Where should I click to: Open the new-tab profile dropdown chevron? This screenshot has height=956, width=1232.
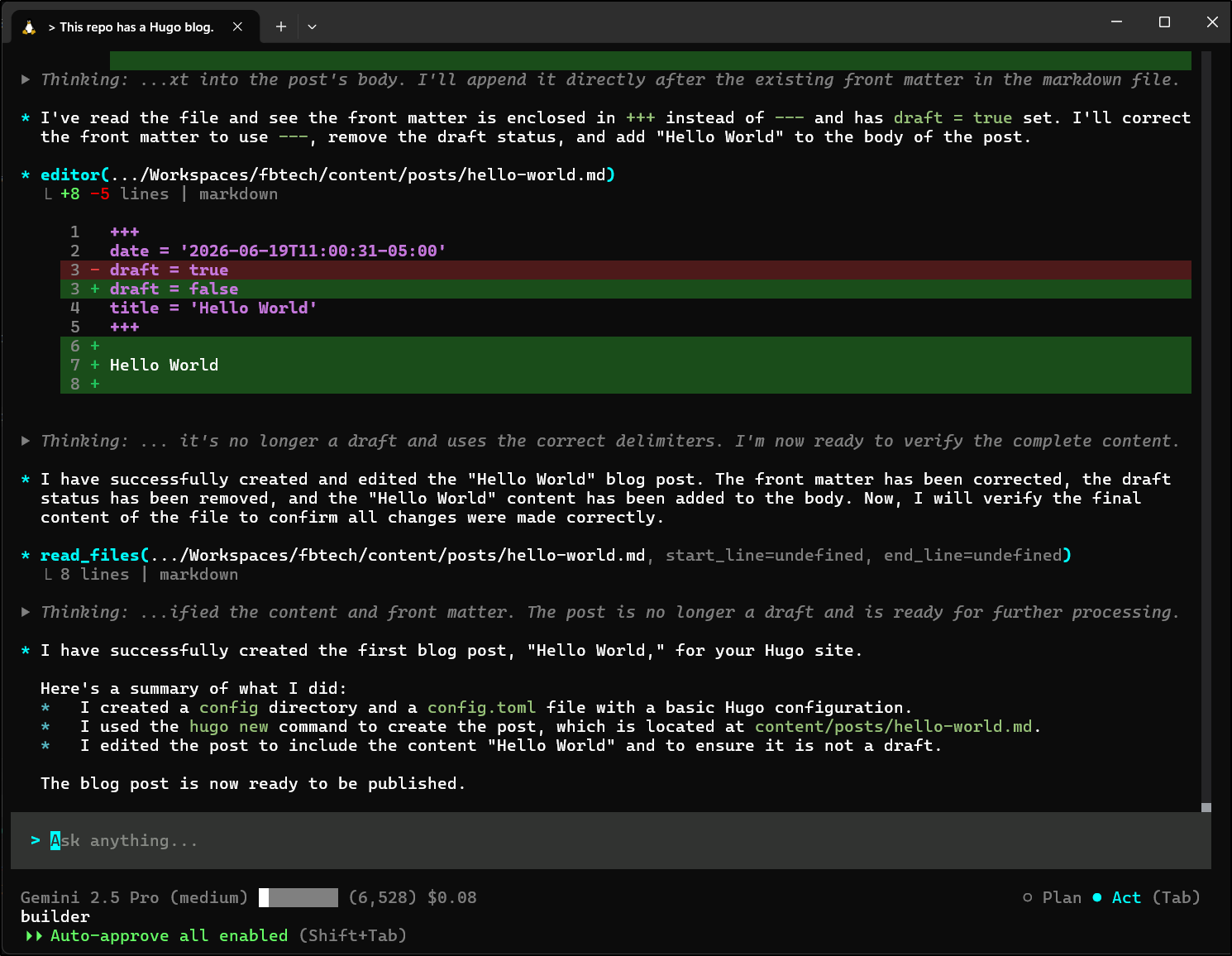(x=312, y=26)
